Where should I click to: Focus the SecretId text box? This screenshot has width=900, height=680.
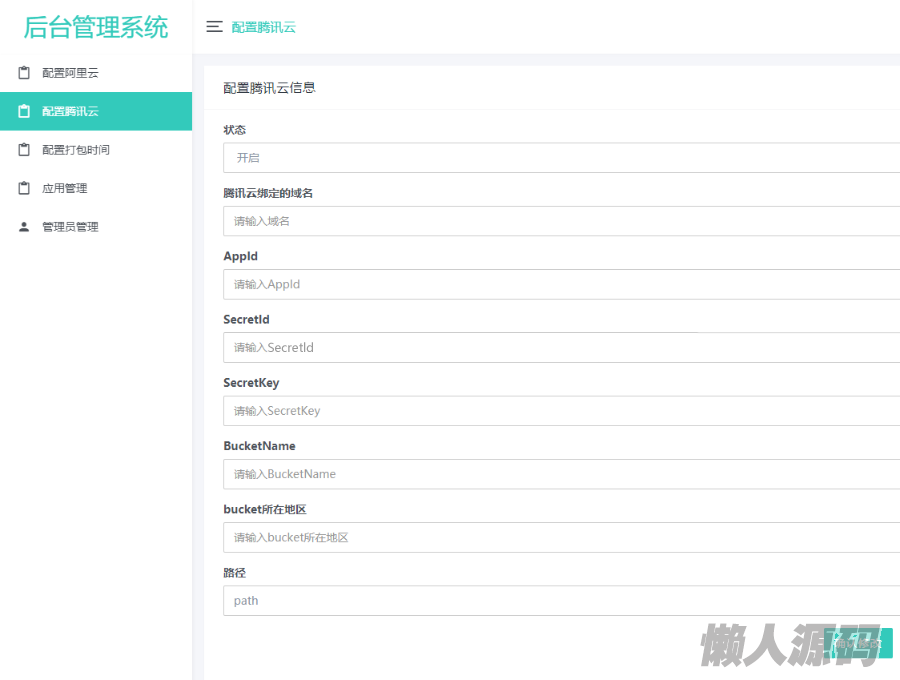(560, 347)
